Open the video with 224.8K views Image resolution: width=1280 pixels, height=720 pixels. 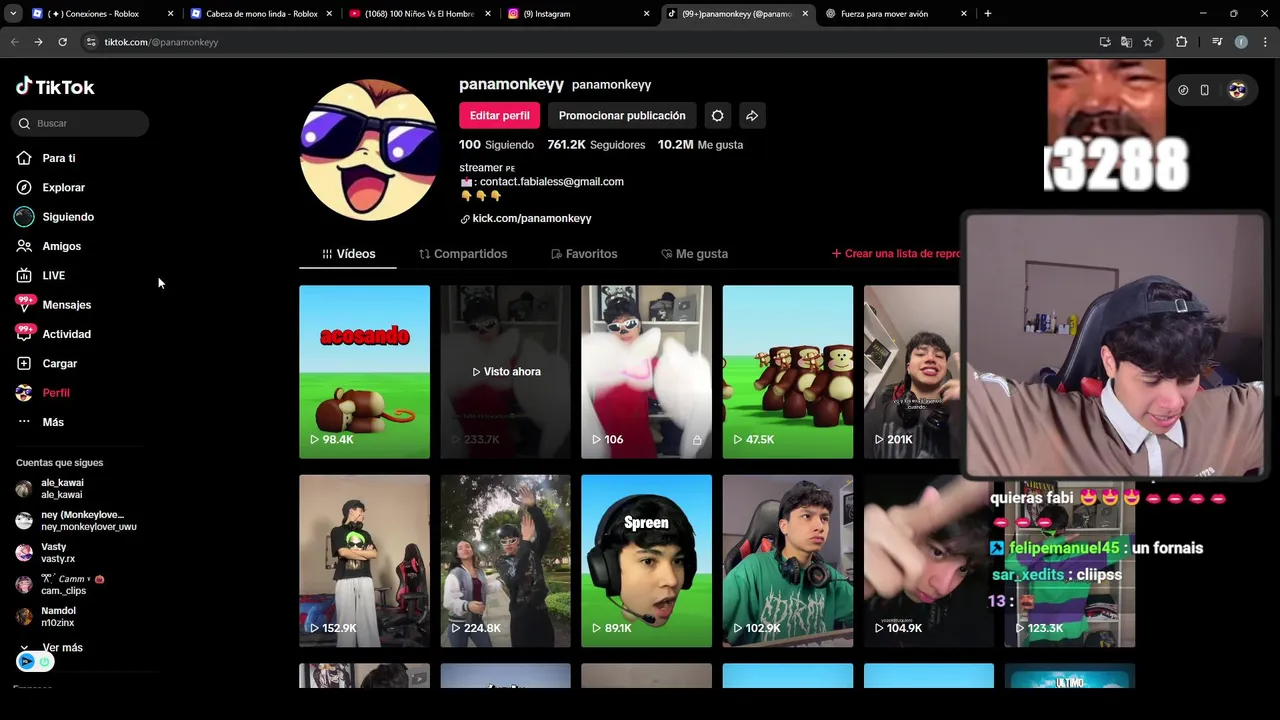(x=505, y=561)
